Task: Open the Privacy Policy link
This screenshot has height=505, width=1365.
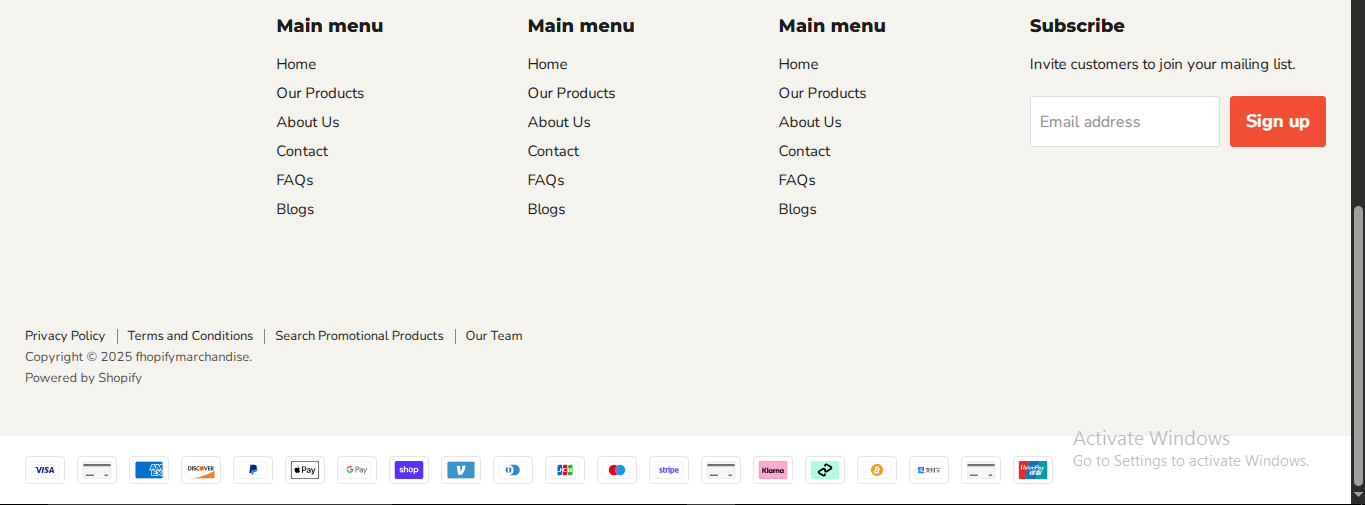Action: (x=65, y=336)
